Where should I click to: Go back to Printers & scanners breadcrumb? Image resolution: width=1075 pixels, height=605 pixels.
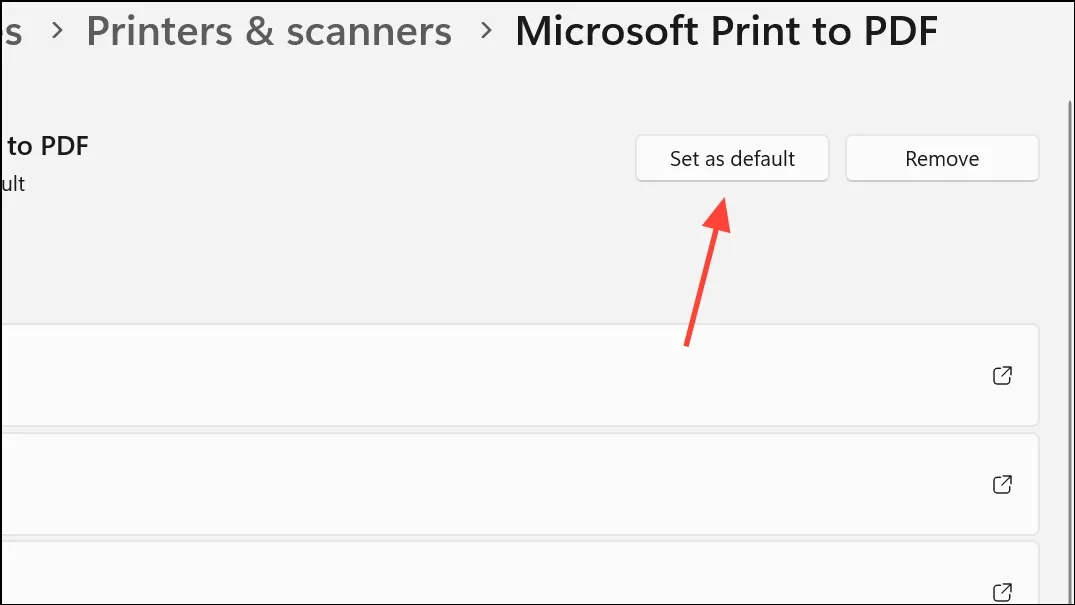[269, 32]
